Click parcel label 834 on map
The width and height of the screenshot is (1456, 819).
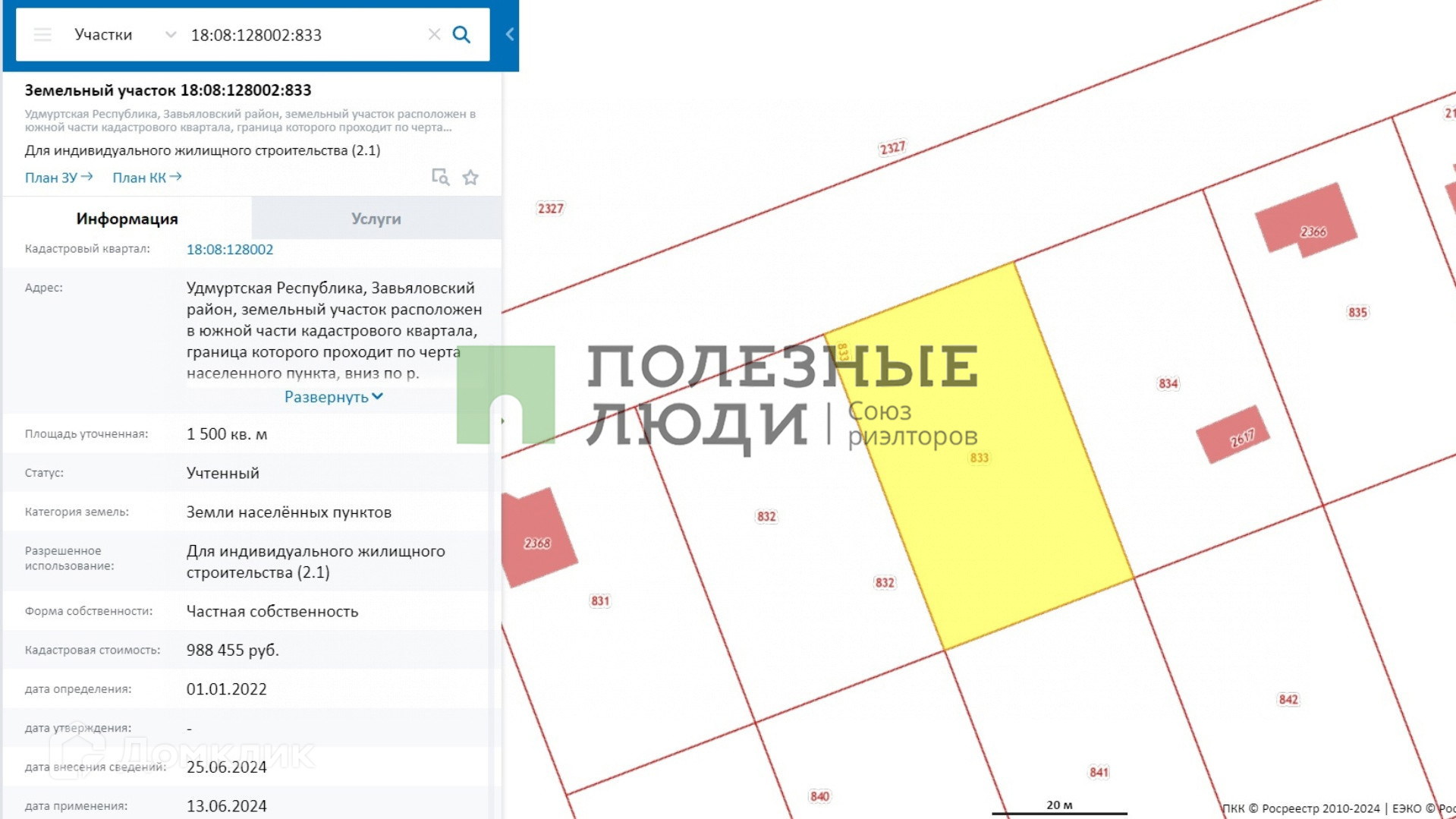[1168, 384]
